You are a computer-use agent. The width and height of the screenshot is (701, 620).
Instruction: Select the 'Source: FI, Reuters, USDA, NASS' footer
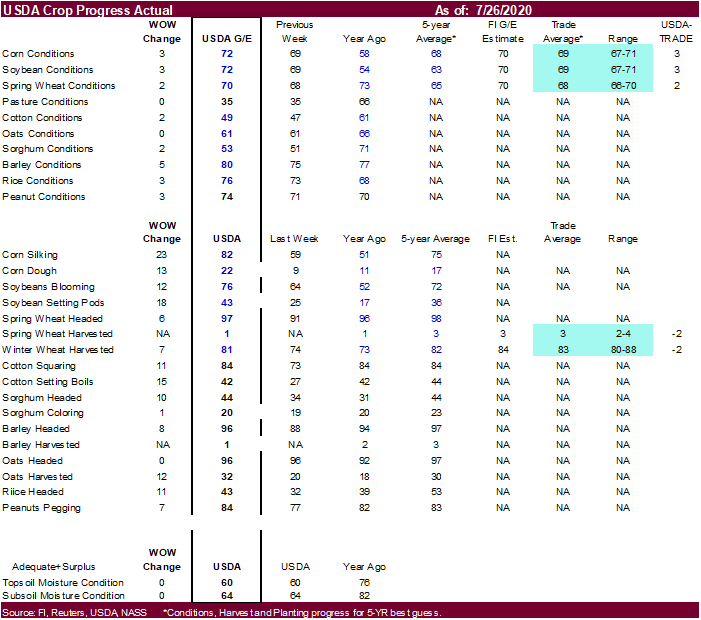[74, 613]
